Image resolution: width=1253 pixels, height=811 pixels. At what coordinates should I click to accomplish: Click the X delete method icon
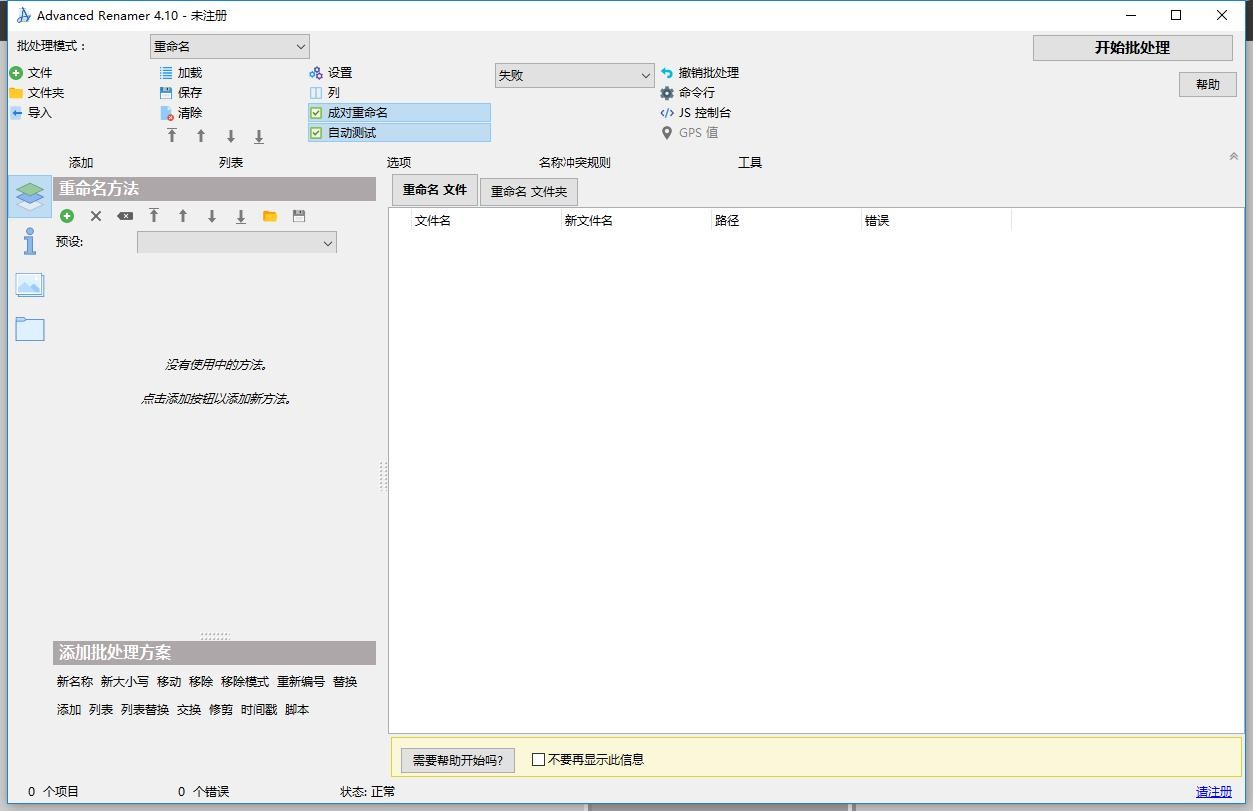tap(96, 216)
